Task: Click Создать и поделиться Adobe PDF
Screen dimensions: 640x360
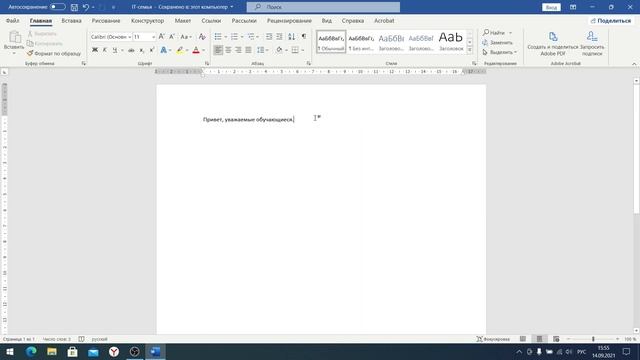Action: [553, 44]
